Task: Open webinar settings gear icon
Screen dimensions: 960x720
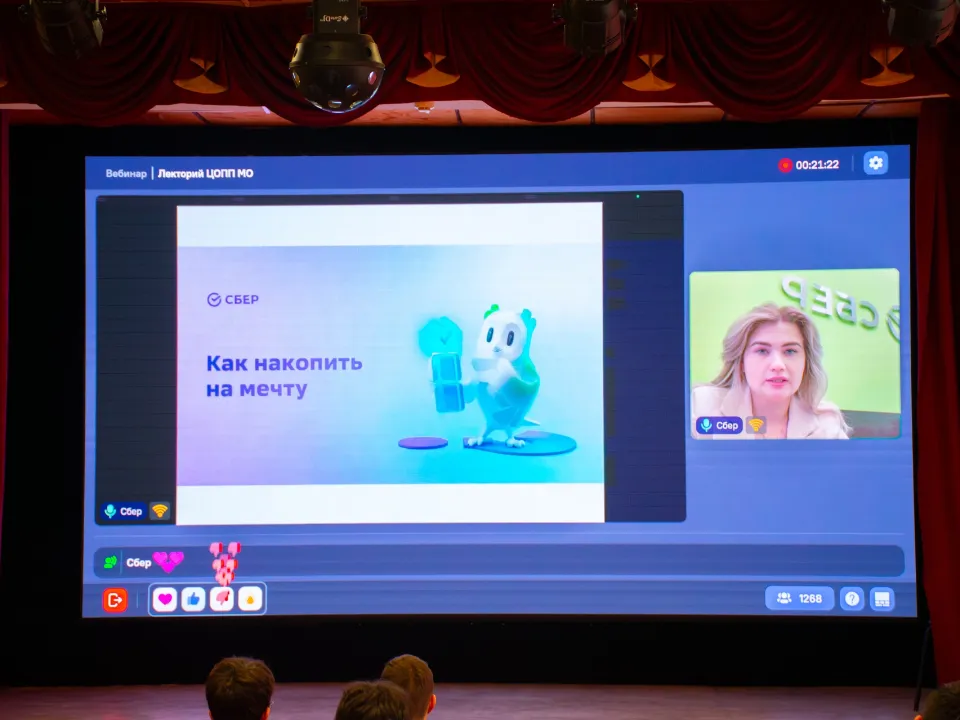Action: point(876,163)
